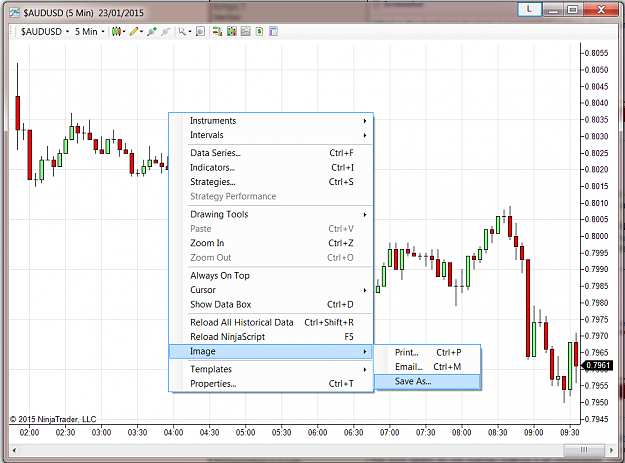Open data series candlestick bars icon

pos(232,31)
